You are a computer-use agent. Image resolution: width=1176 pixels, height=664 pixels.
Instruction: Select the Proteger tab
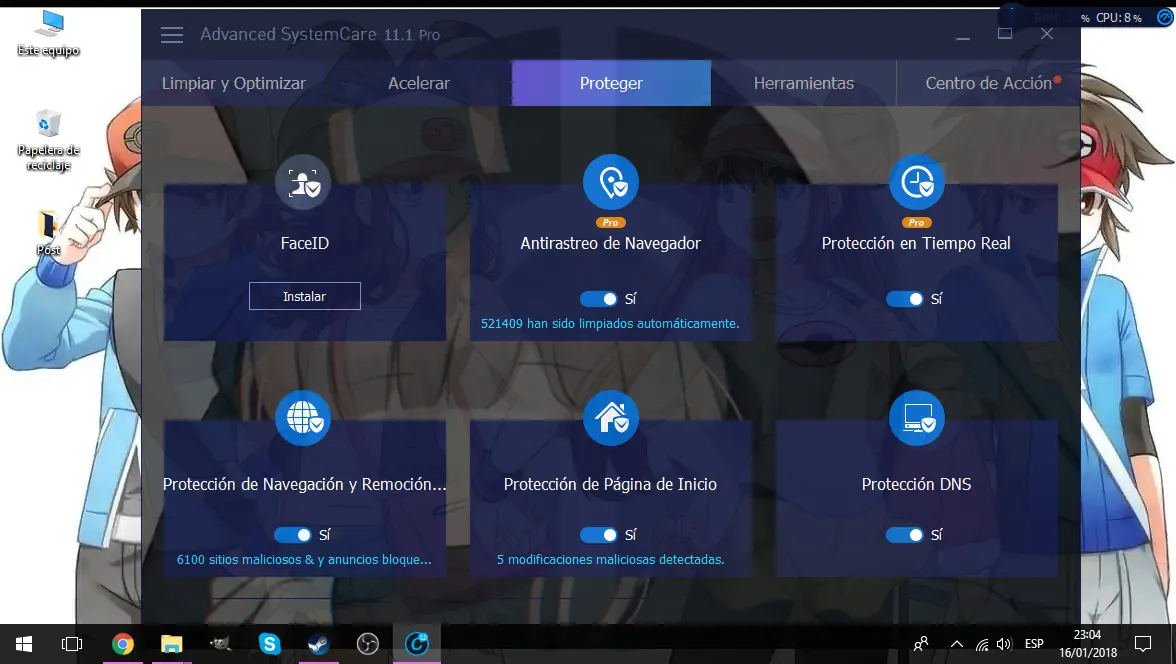611,83
